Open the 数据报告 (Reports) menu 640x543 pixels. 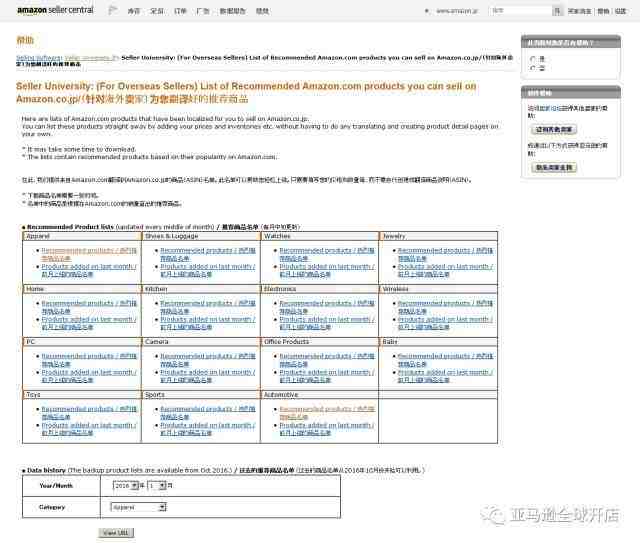(x=233, y=11)
